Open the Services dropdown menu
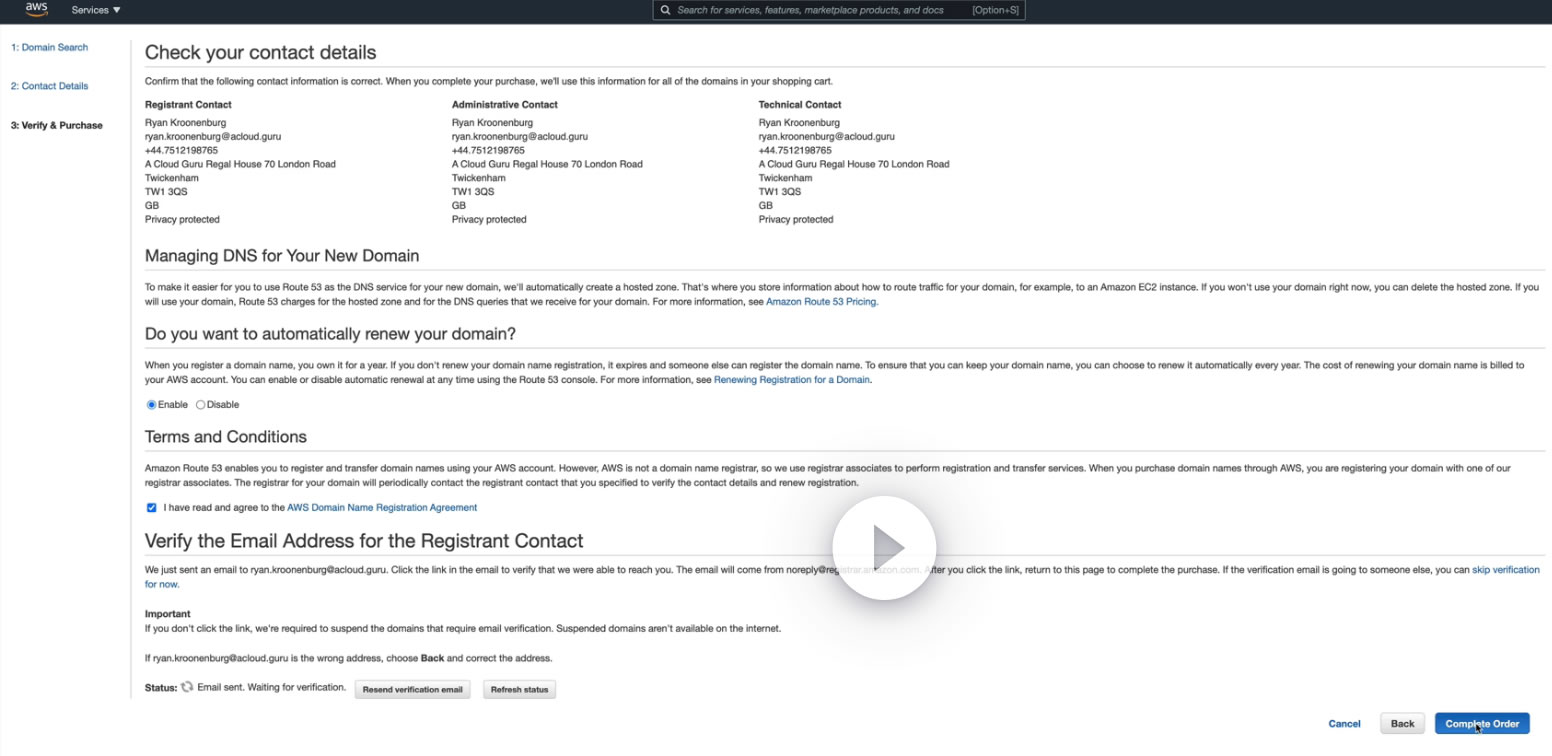 click(96, 10)
